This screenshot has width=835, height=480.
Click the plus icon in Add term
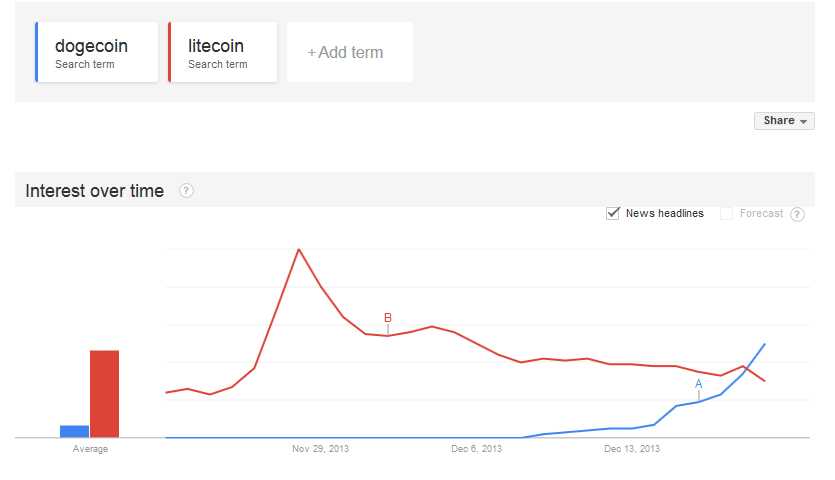pyautogui.click(x=312, y=53)
